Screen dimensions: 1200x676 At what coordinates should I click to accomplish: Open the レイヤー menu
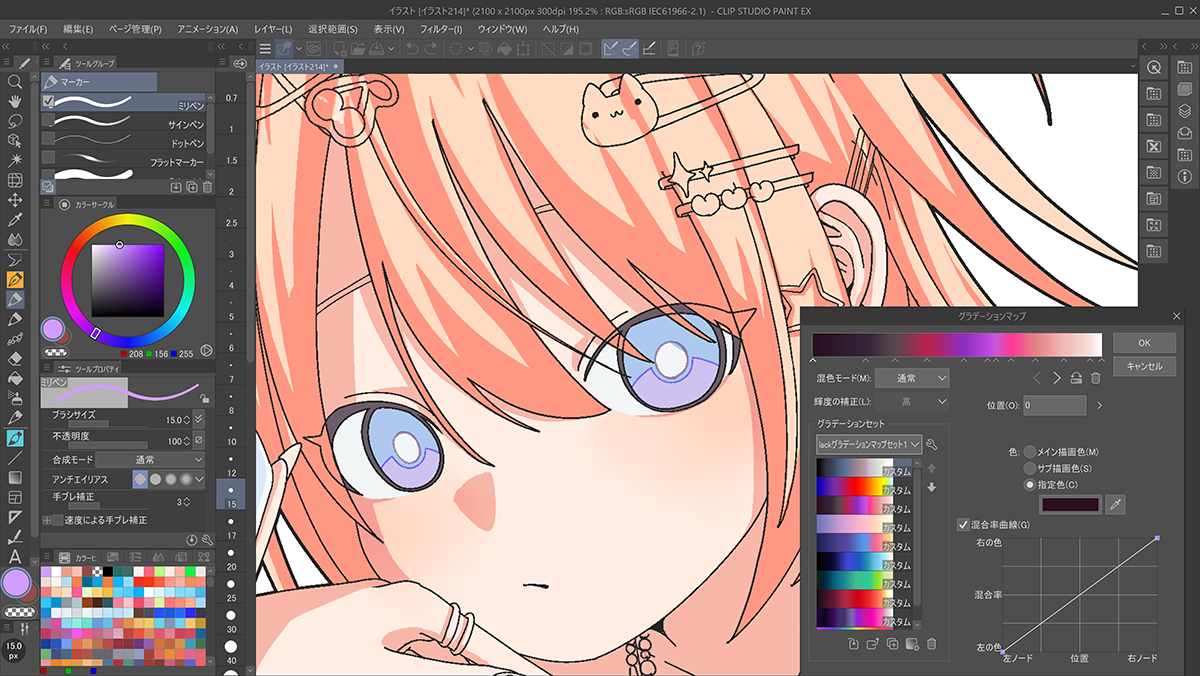pos(273,29)
